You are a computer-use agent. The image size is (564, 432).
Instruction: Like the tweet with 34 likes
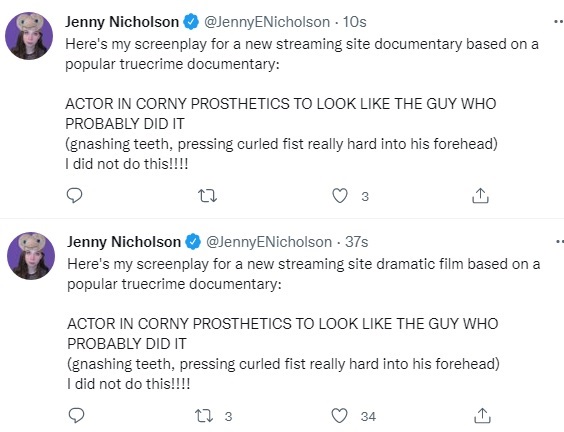(x=339, y=416)
